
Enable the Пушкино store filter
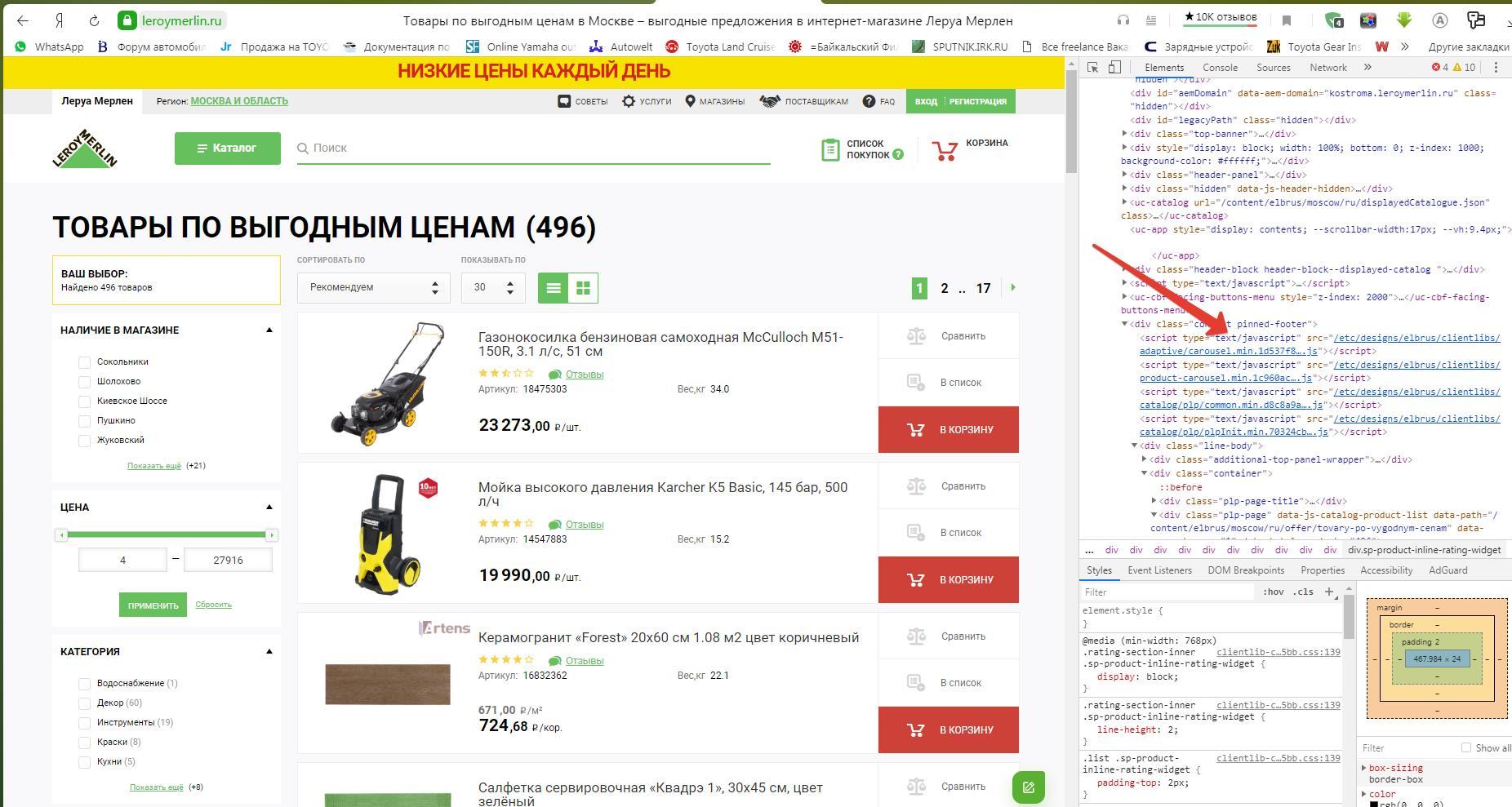coord(84,421)
